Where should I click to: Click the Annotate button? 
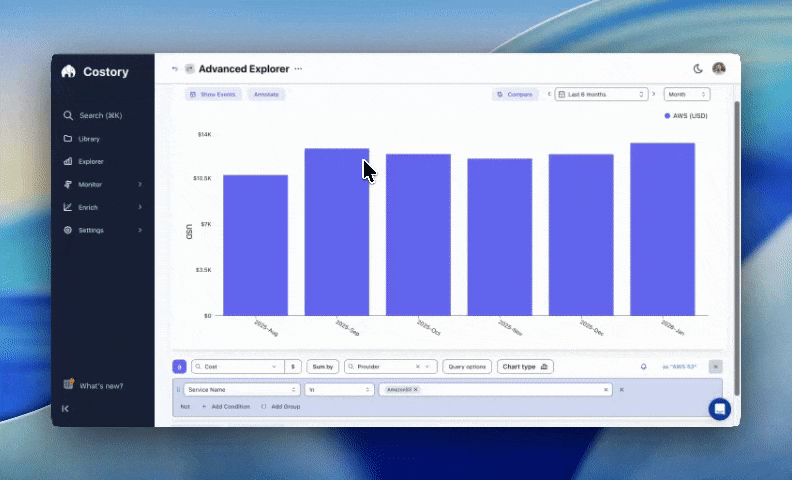(x=266, y=94)
